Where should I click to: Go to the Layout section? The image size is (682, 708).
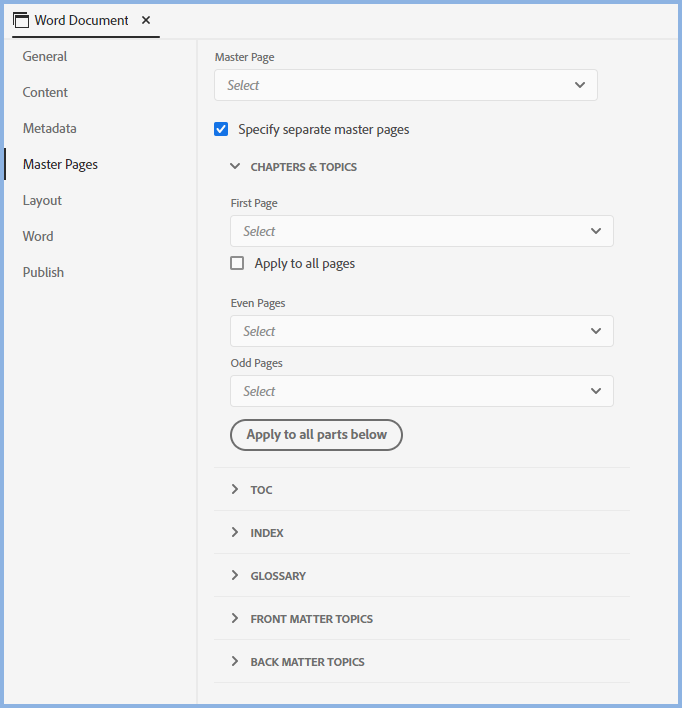43,201
